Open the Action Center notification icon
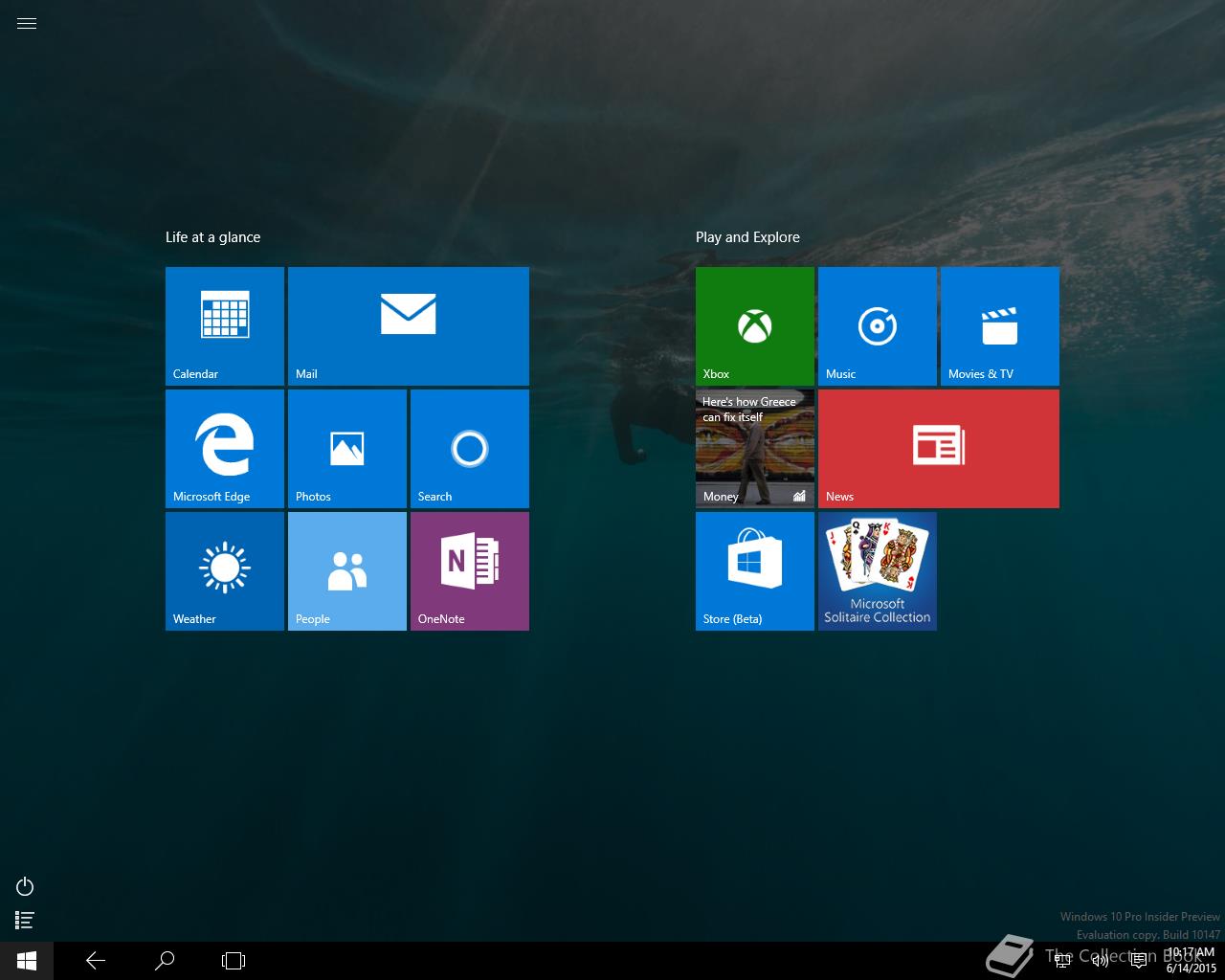Image resolution: width=1225 pixels, height=980 pixels. click(x=1139, y=961)
